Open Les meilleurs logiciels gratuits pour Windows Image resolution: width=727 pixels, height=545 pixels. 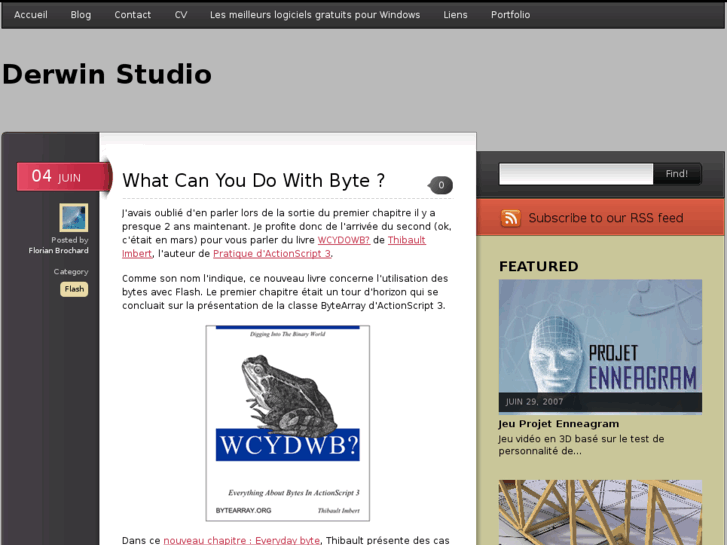tap(315, 15)
